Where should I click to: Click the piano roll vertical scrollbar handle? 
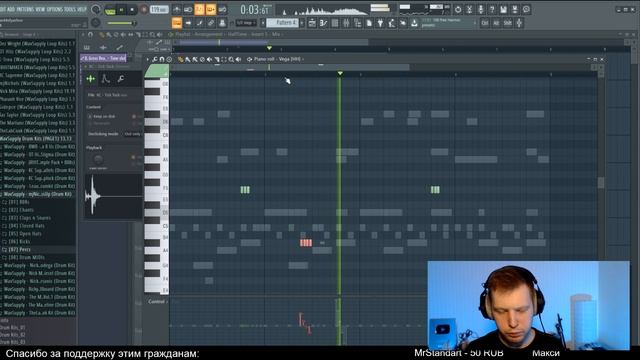tap(601, 182)
